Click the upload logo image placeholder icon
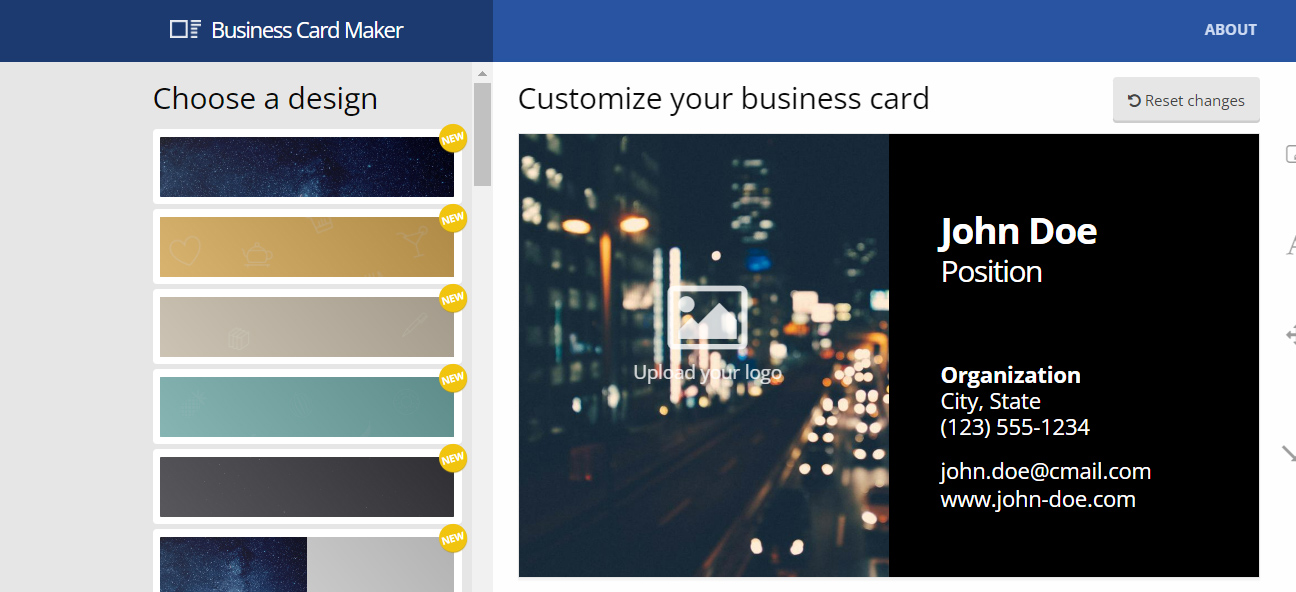This screenshot has width=1296, height=592. coord(707,317)
